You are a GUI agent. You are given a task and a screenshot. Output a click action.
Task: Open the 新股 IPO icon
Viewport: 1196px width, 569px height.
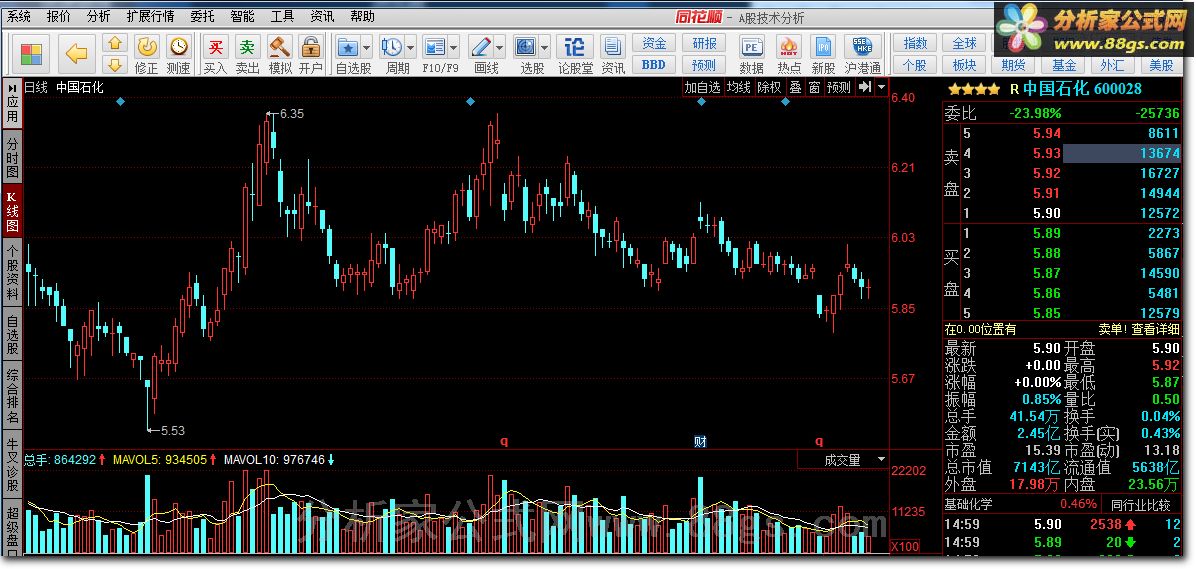pos(824,47)
